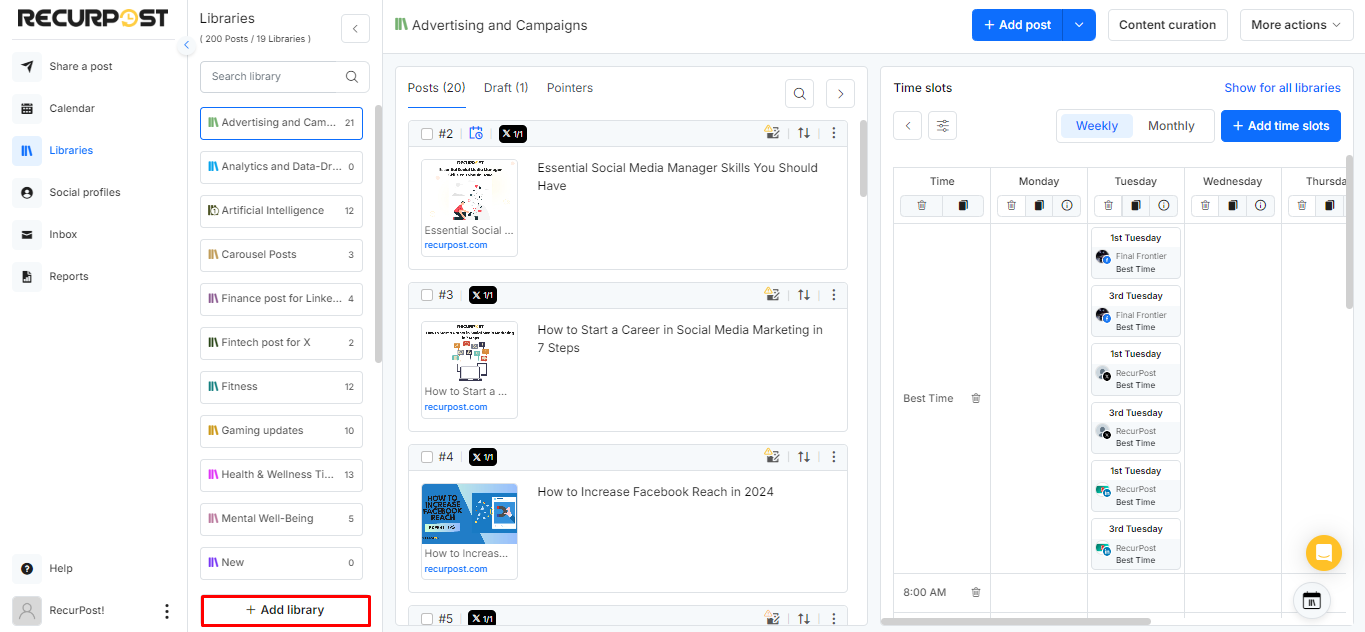
Task: Click the Search library input field
Action: [285, 77]
